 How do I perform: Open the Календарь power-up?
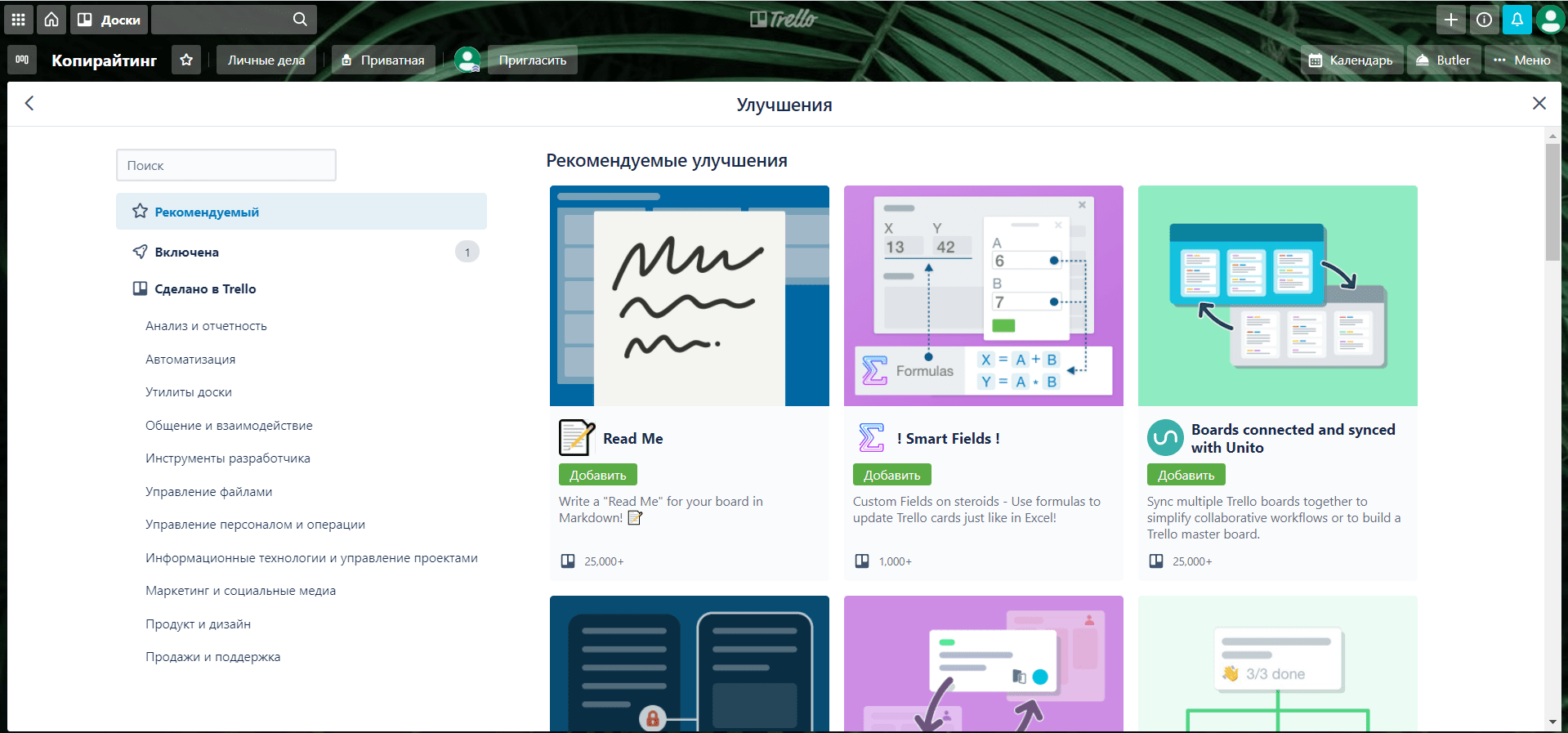(x=1351, y=60)
